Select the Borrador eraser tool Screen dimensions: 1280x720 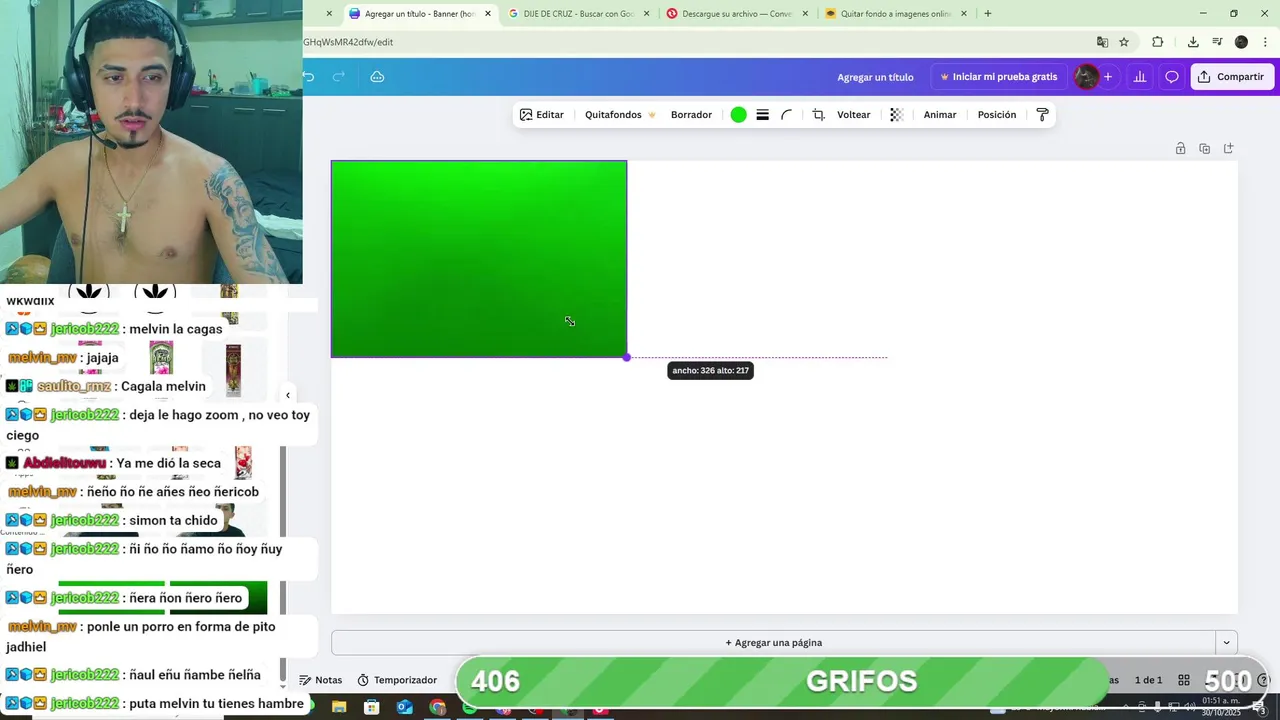pos(691,115)
